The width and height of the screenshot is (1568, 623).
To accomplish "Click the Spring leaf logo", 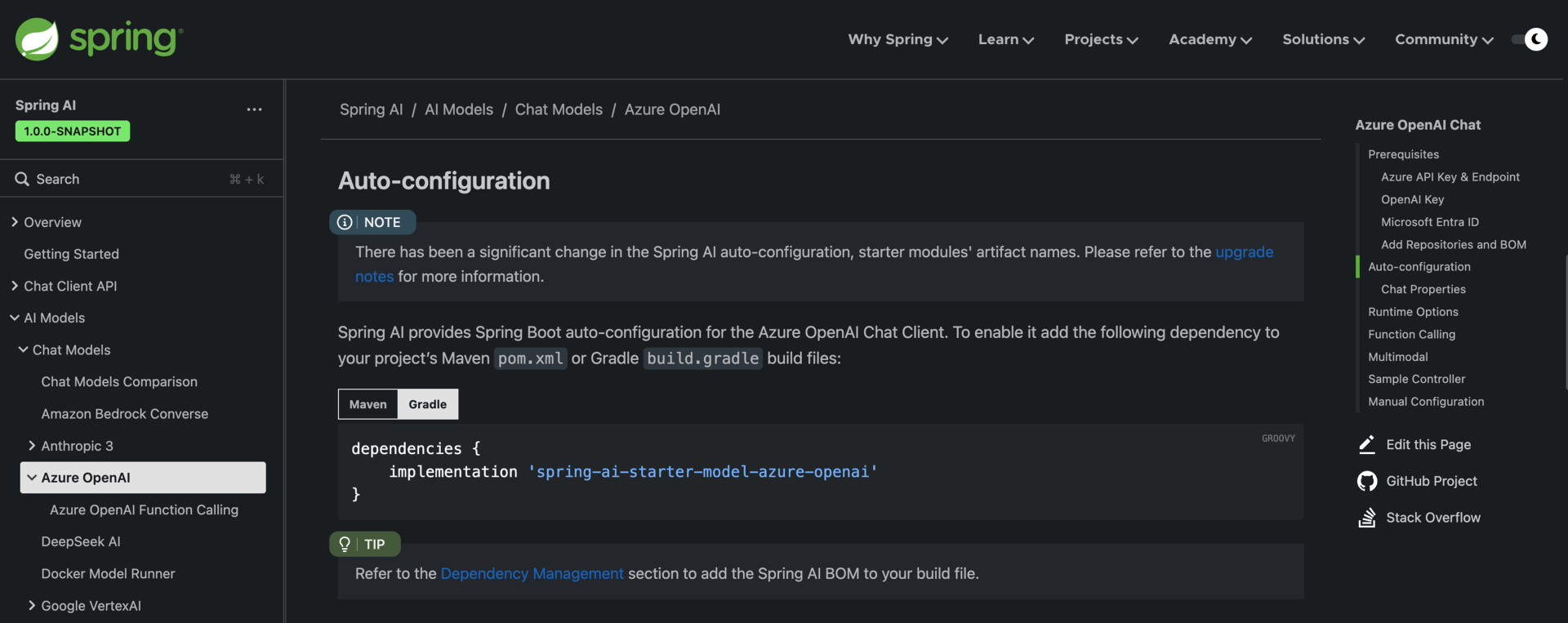I will coord(38,39).
